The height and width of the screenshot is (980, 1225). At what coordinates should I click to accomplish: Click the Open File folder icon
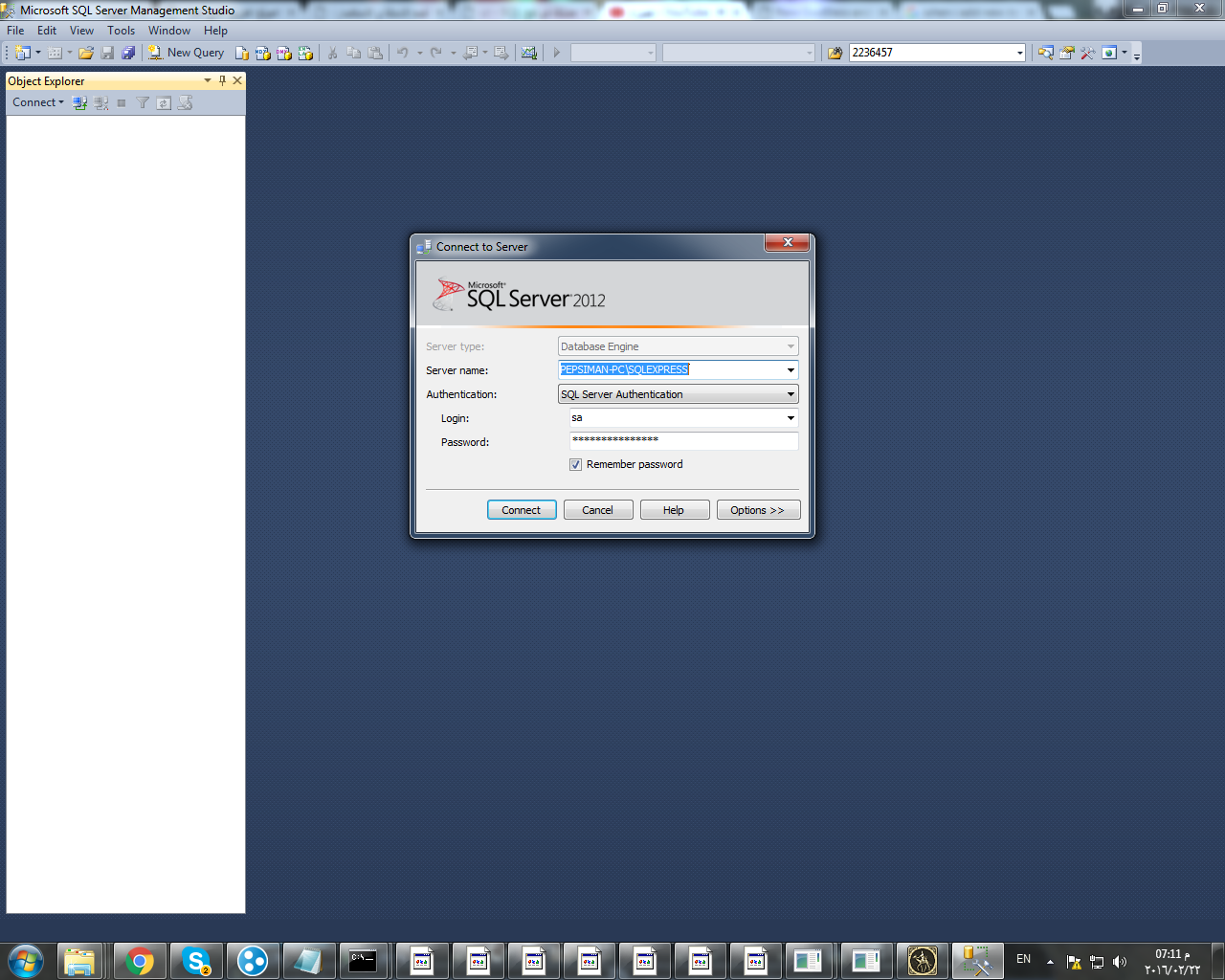(x=86, y=53)
